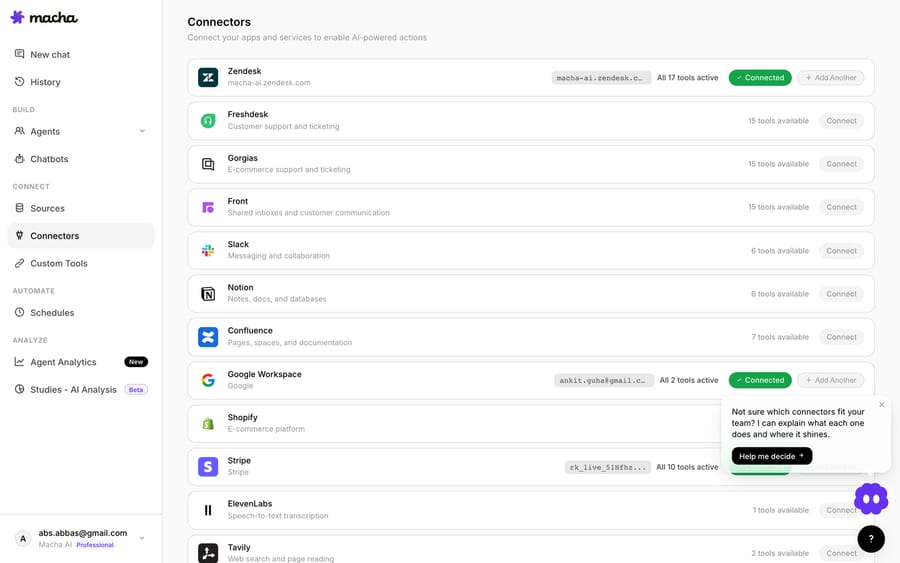900x563 pixels.
Task: Click the Shopify logo icon
Action: [208, 424]
